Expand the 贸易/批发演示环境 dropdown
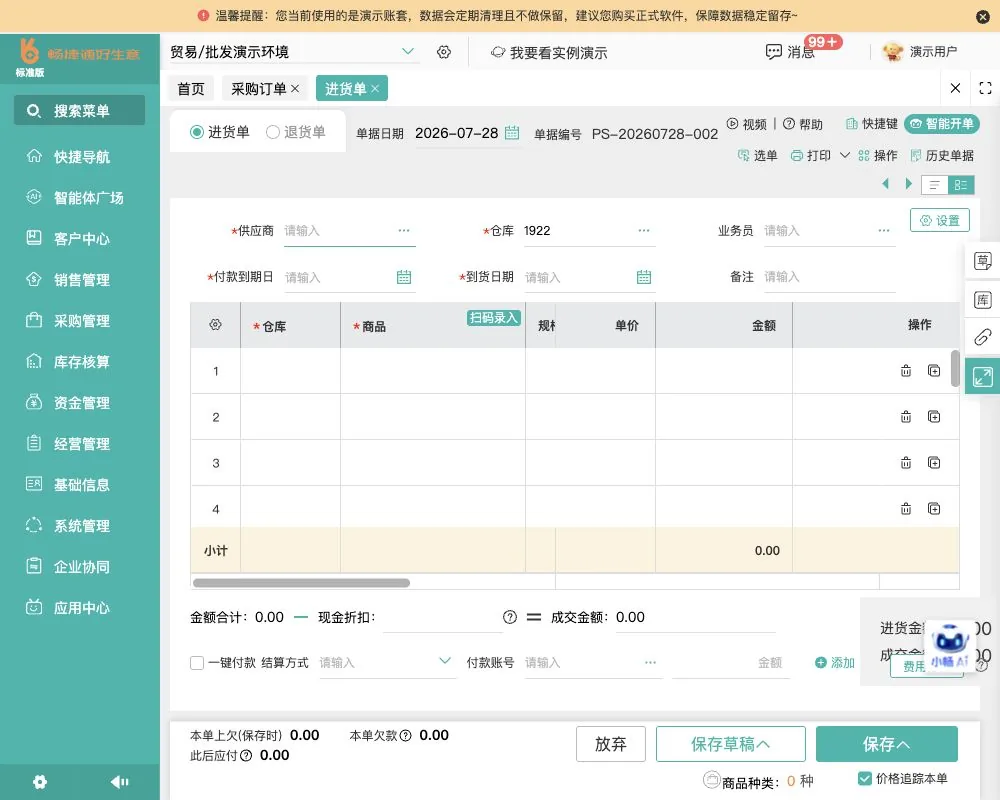1000x800 pixels. tap(408, 52)
